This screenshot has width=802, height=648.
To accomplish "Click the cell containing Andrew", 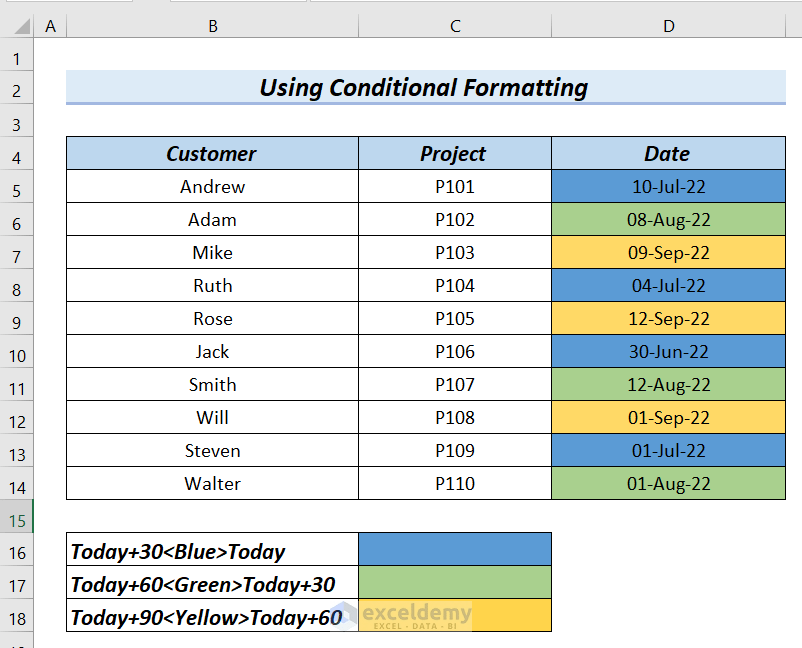I will (212, 187).
